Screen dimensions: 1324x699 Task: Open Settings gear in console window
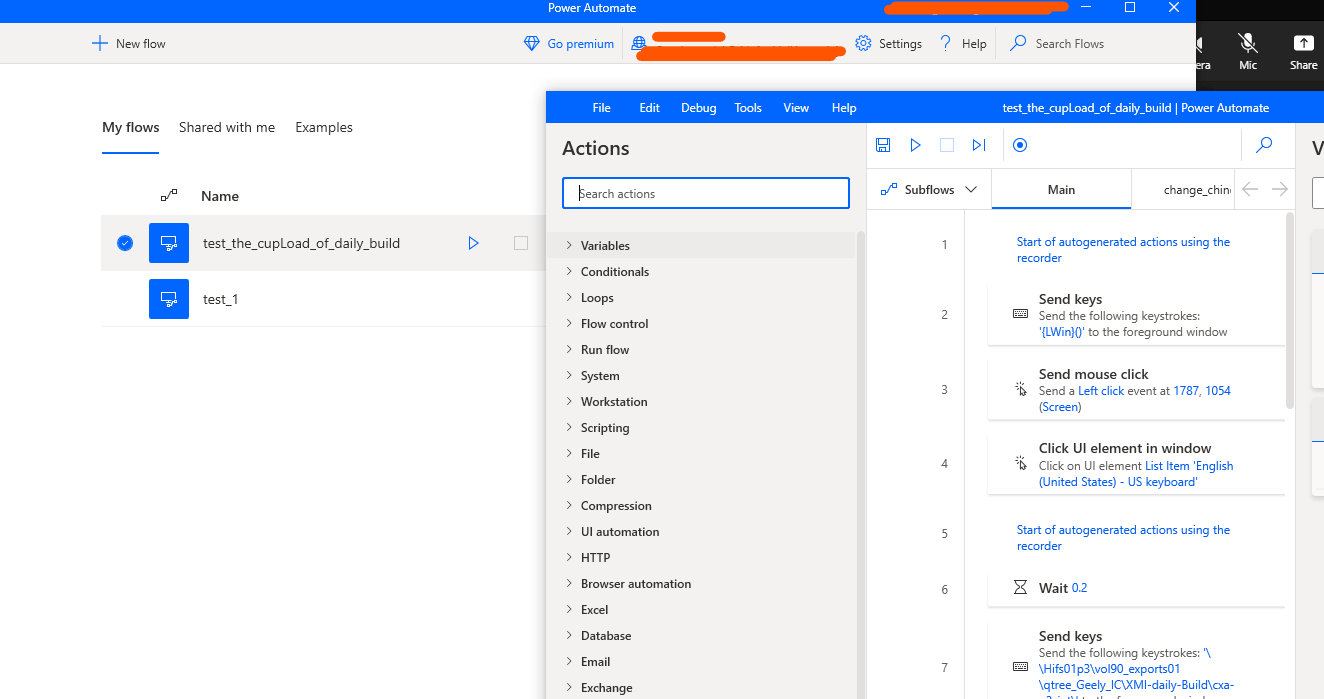(x=864, y=44)
